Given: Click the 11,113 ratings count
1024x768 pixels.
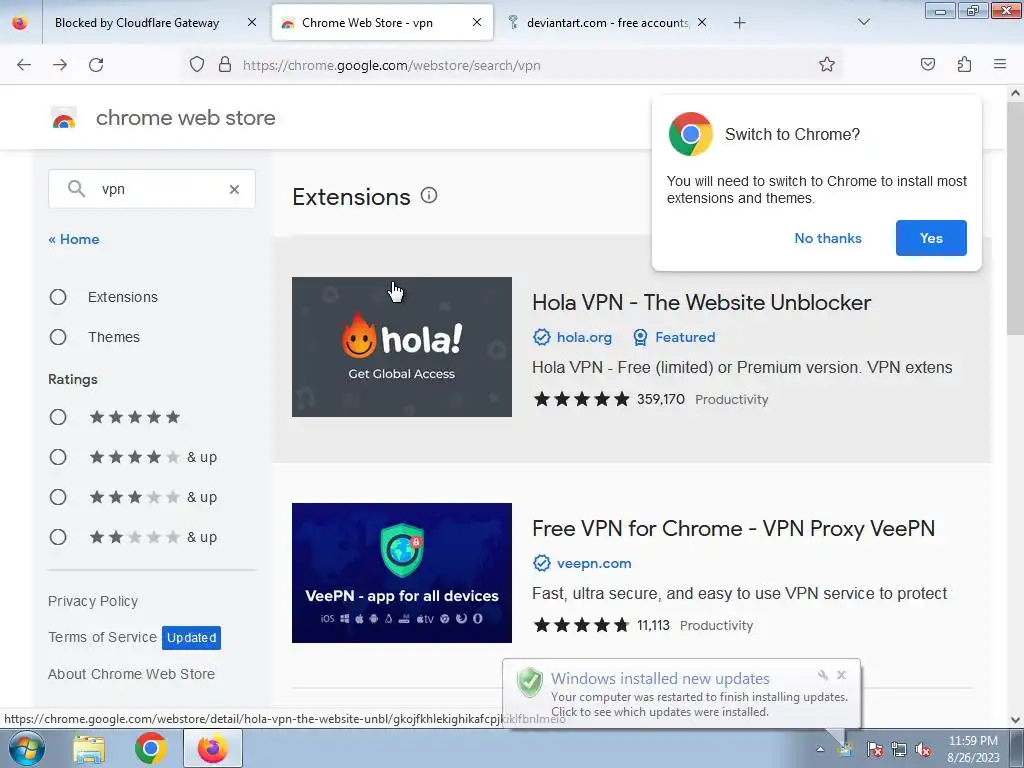Looking at the screenshot, I should [653, 625].
